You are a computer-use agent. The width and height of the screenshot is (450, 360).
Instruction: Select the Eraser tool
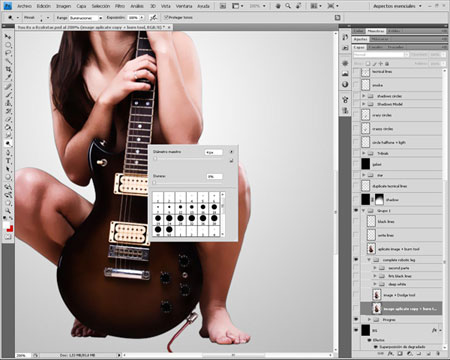pyautogui.click(x=8, y=119)
